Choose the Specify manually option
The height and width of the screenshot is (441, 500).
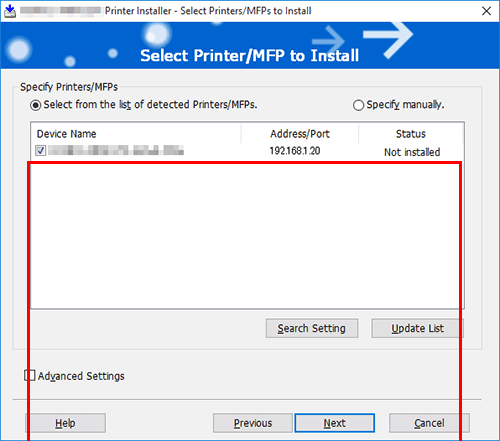coord(358,105)
